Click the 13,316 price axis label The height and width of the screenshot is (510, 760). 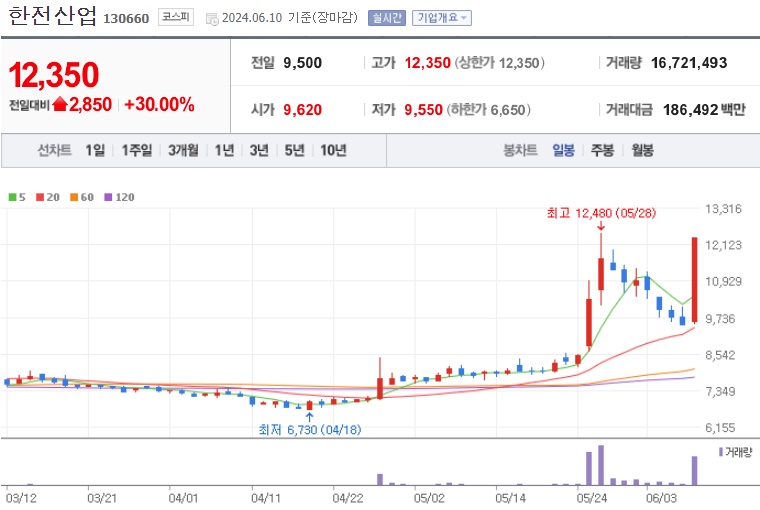pos(723,209)
